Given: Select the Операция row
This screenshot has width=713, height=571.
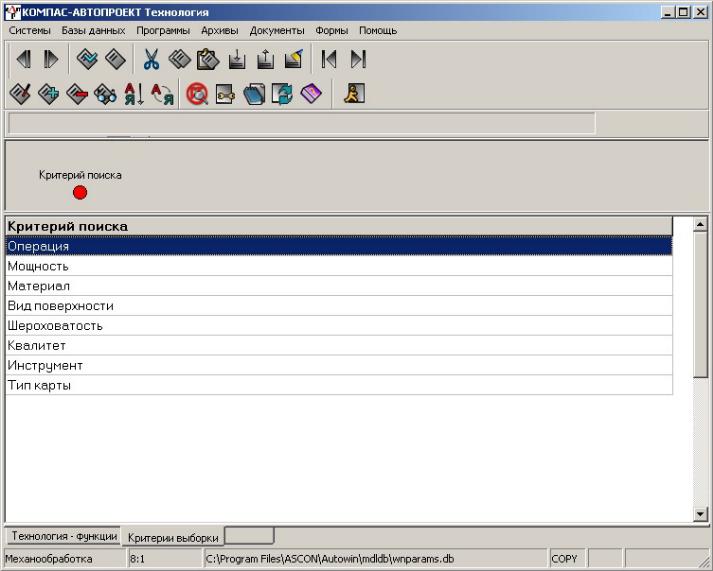Looking at the screenshot, I should 339,246.
